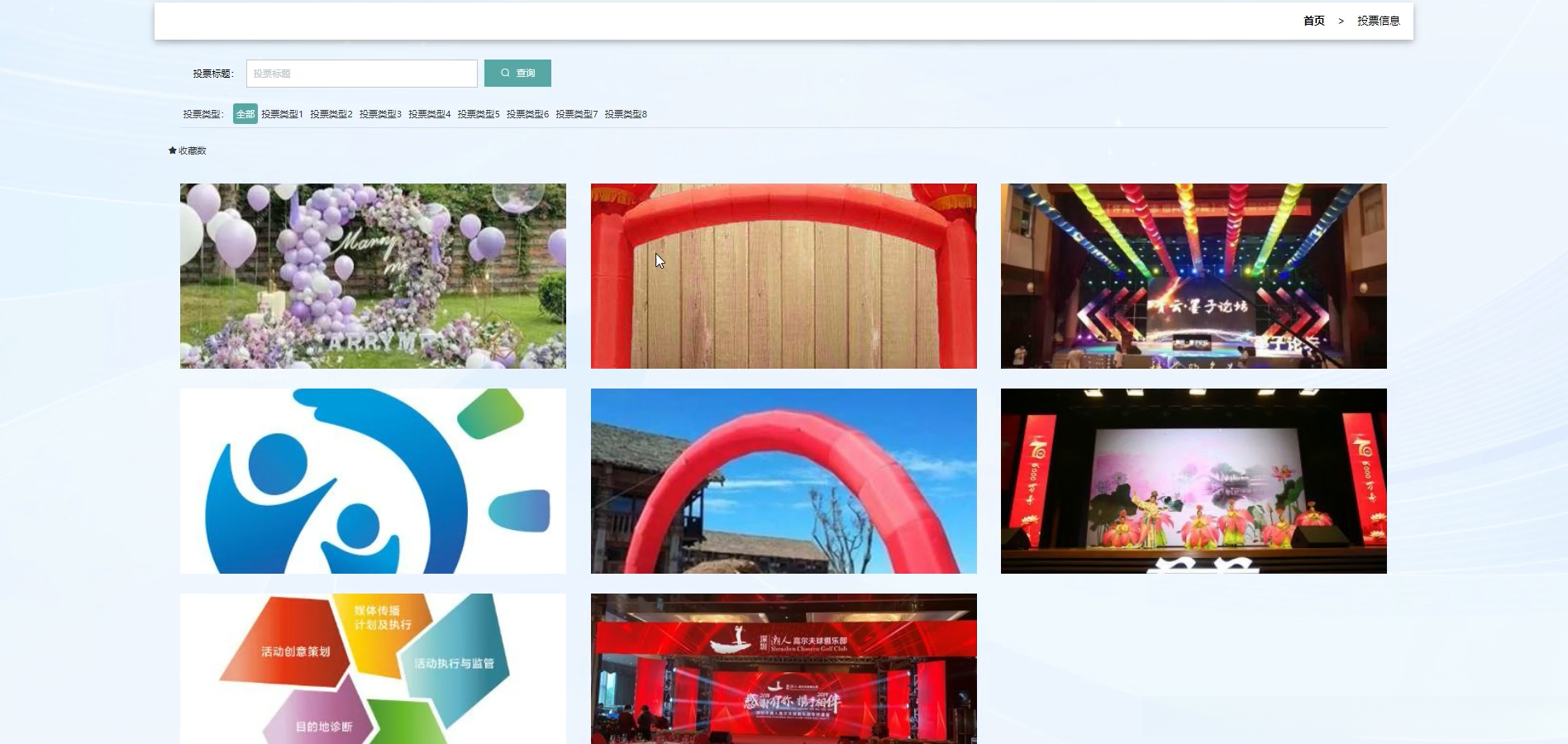The height and width of the screenshot is (744, 1568).
Task: Go to 首页 breadcrumb link
Action: [x=1314, y=21]
